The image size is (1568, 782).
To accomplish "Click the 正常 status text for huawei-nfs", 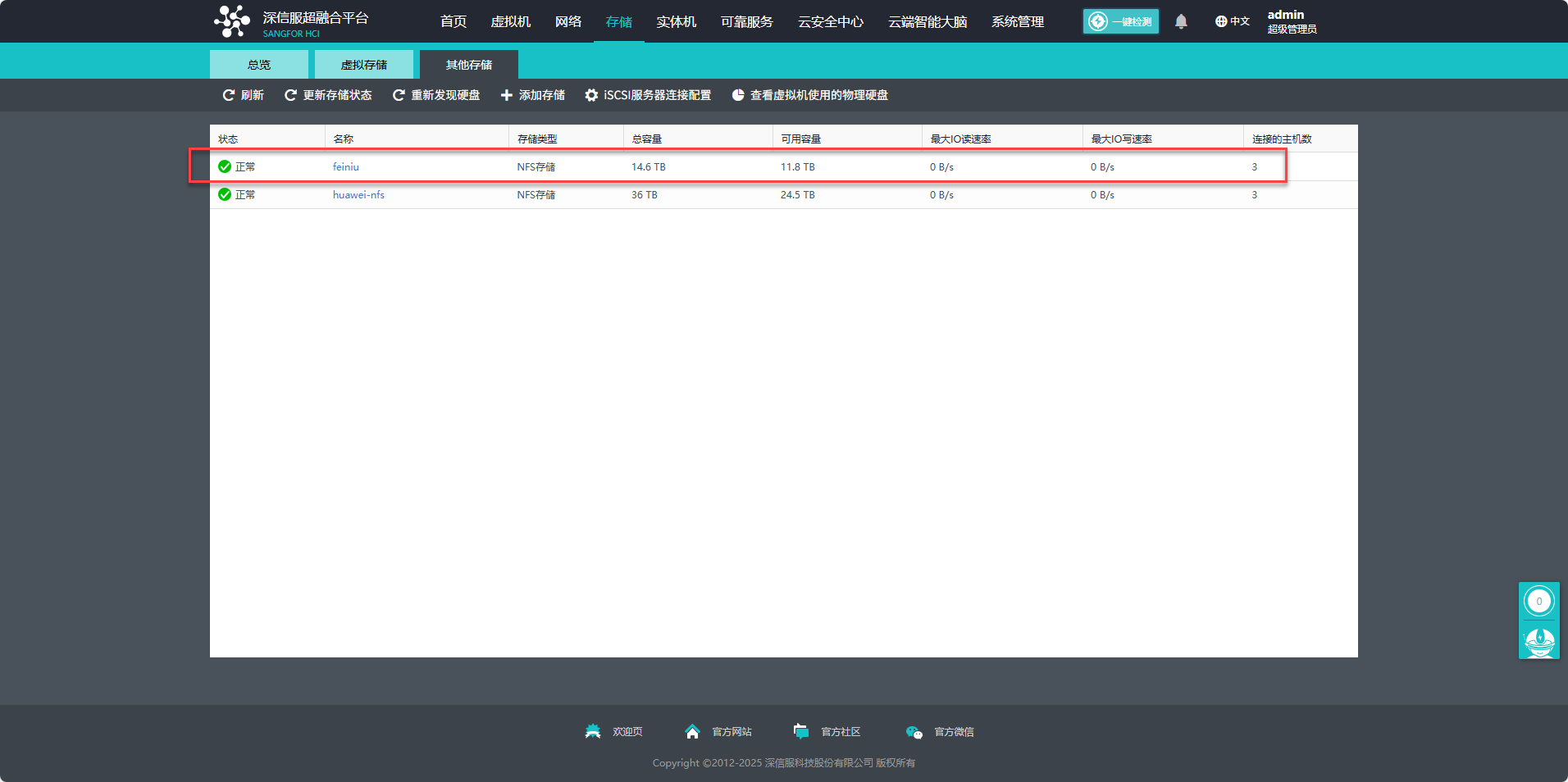I will [x=245, y=194].
